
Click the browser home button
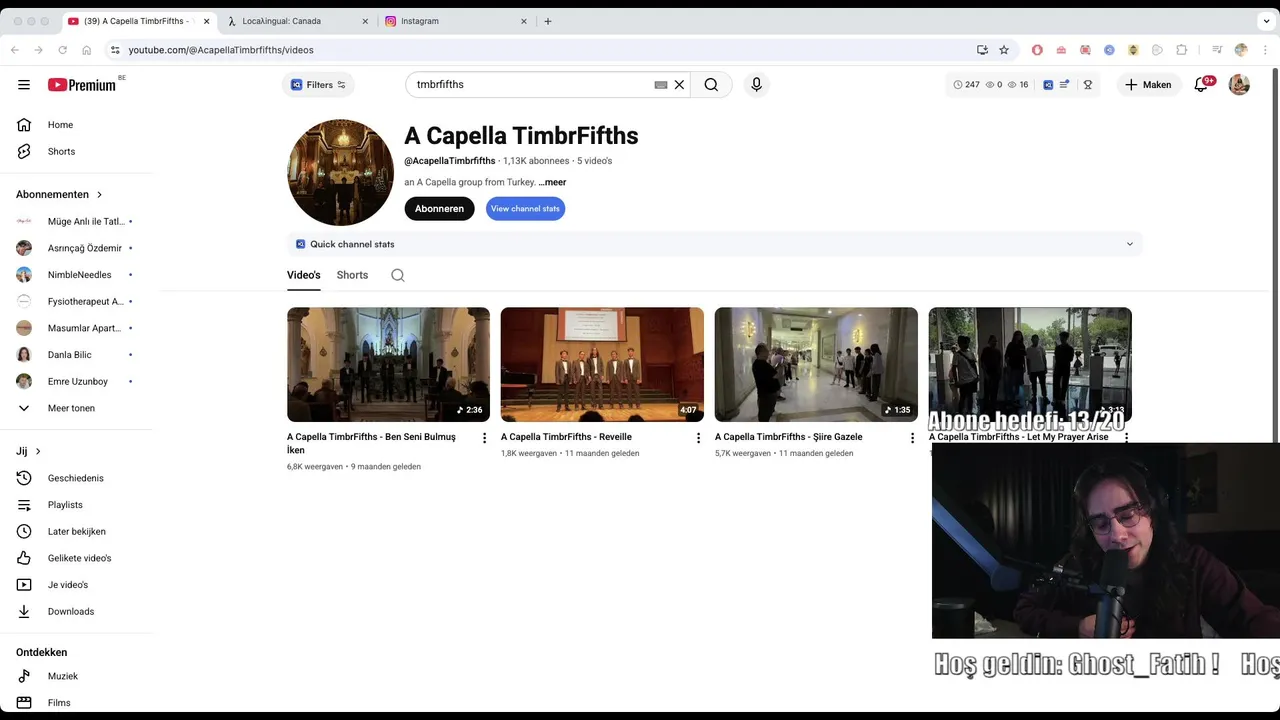(87, 50)
